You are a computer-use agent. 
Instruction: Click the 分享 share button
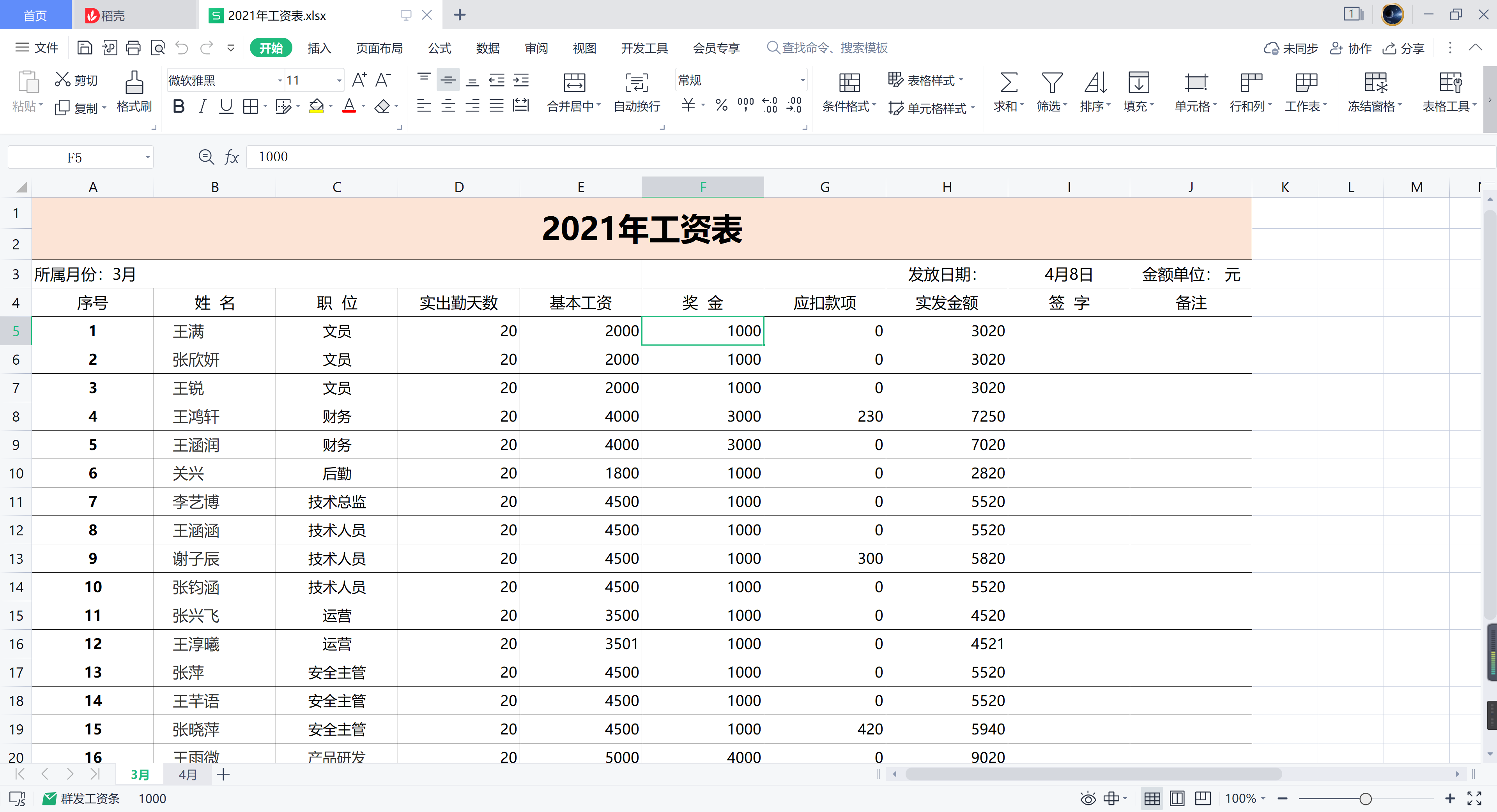point(1403,48)
